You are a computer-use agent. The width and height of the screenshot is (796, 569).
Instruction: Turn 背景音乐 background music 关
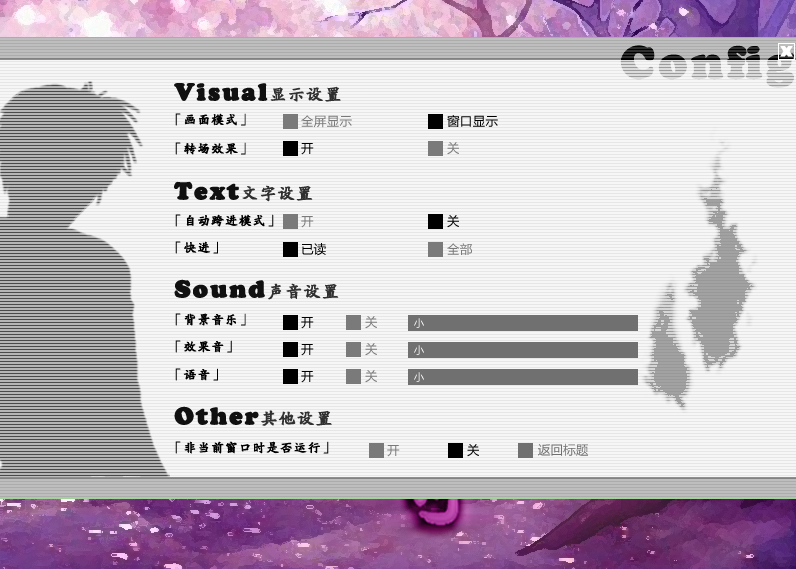click(361, 322)
